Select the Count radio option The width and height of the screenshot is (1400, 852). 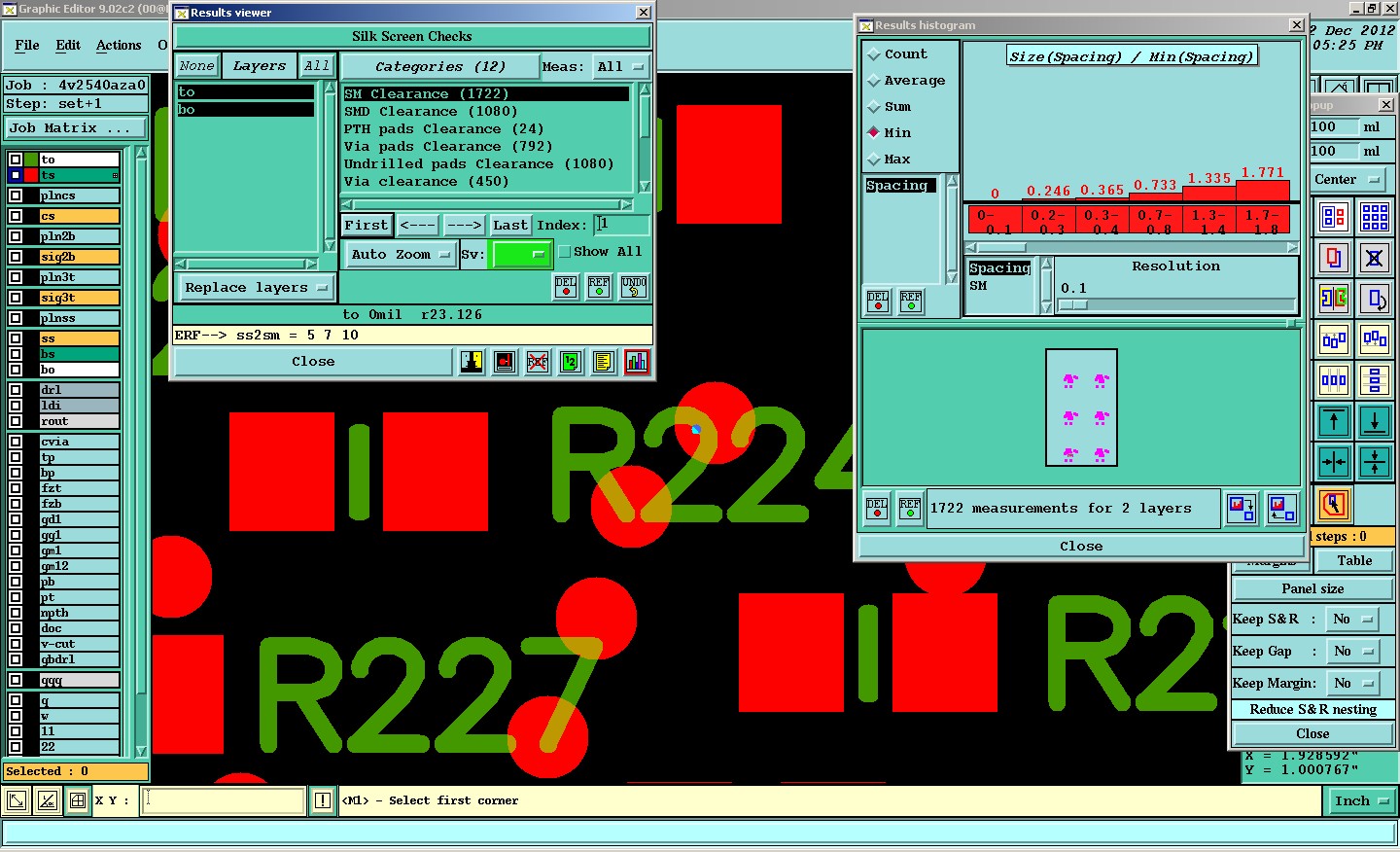897,54
